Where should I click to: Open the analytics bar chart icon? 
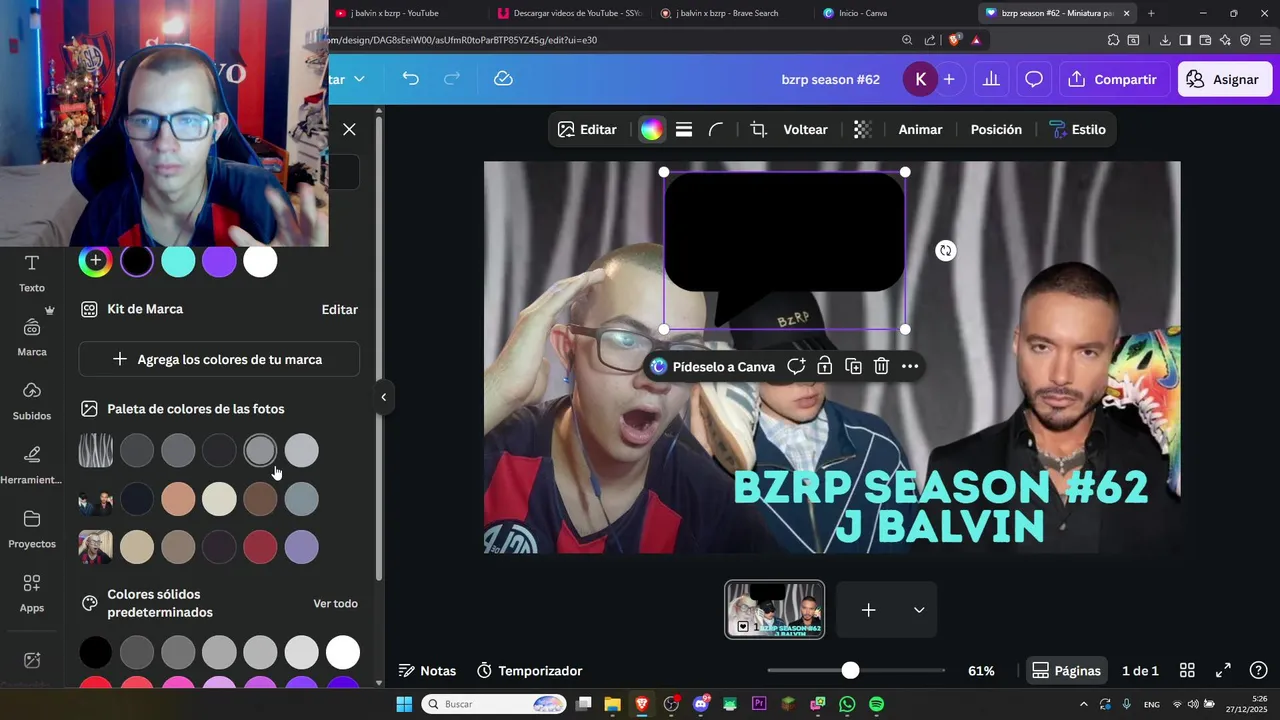991,79
